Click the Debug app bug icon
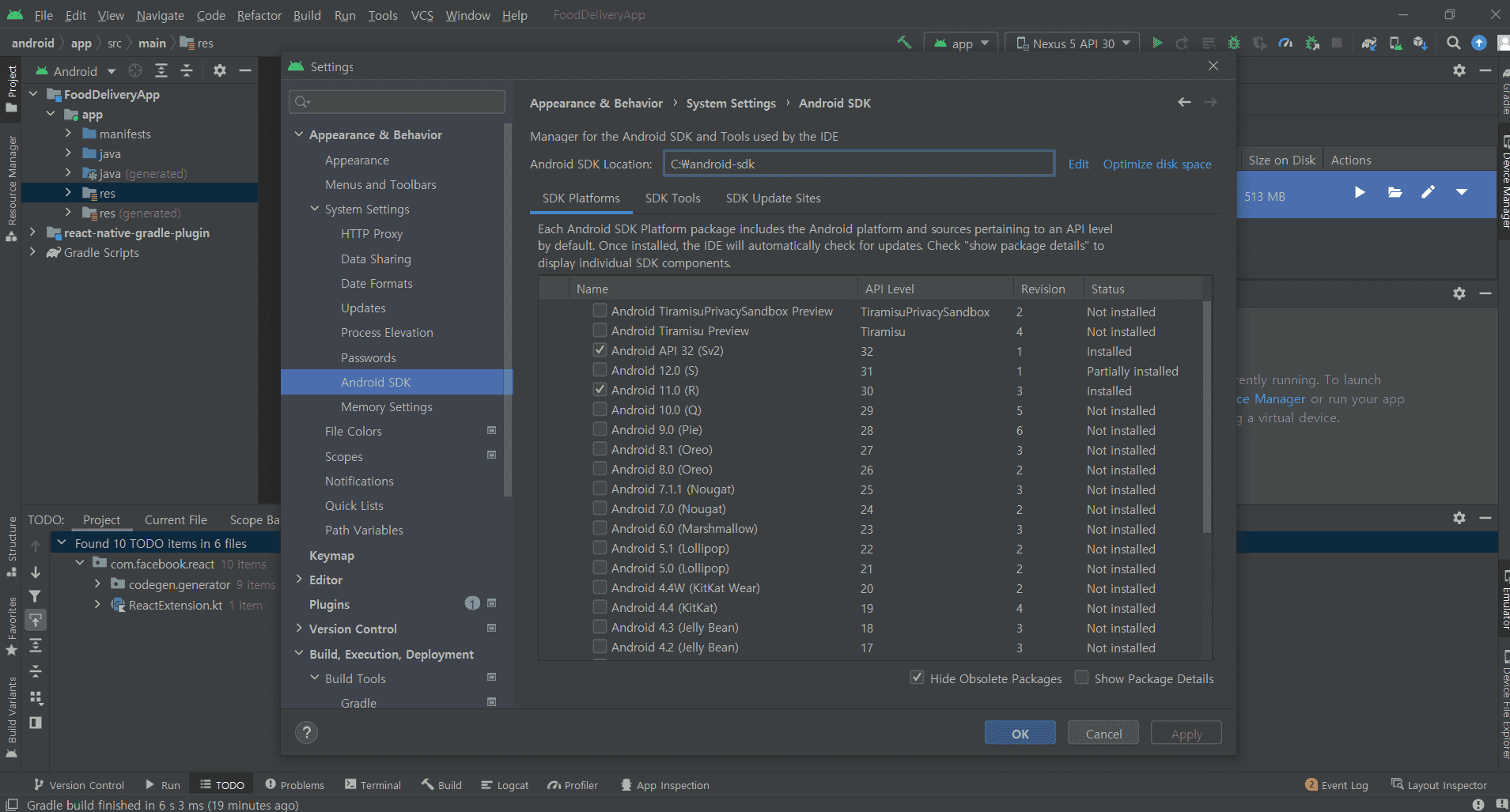Viewport: 1510px width, 812px height. [1234, 43]
